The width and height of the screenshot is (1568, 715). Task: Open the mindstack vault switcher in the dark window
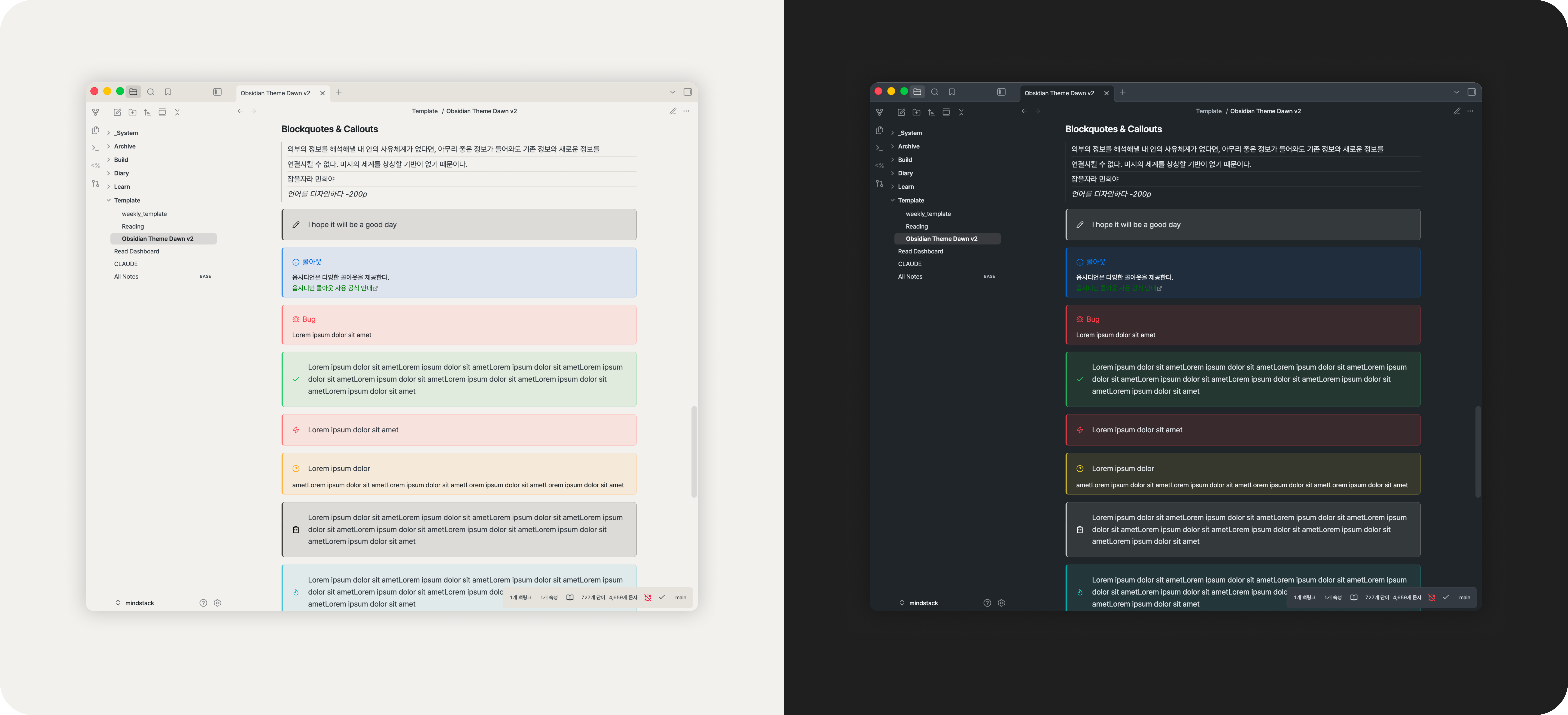pyautogui.click(x=919, y=603)
